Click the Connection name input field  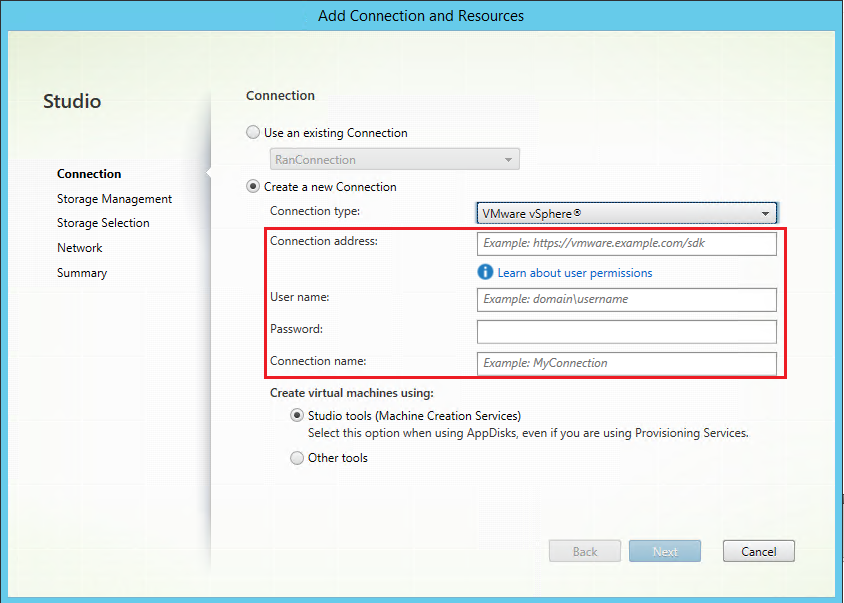pos(626,362)
